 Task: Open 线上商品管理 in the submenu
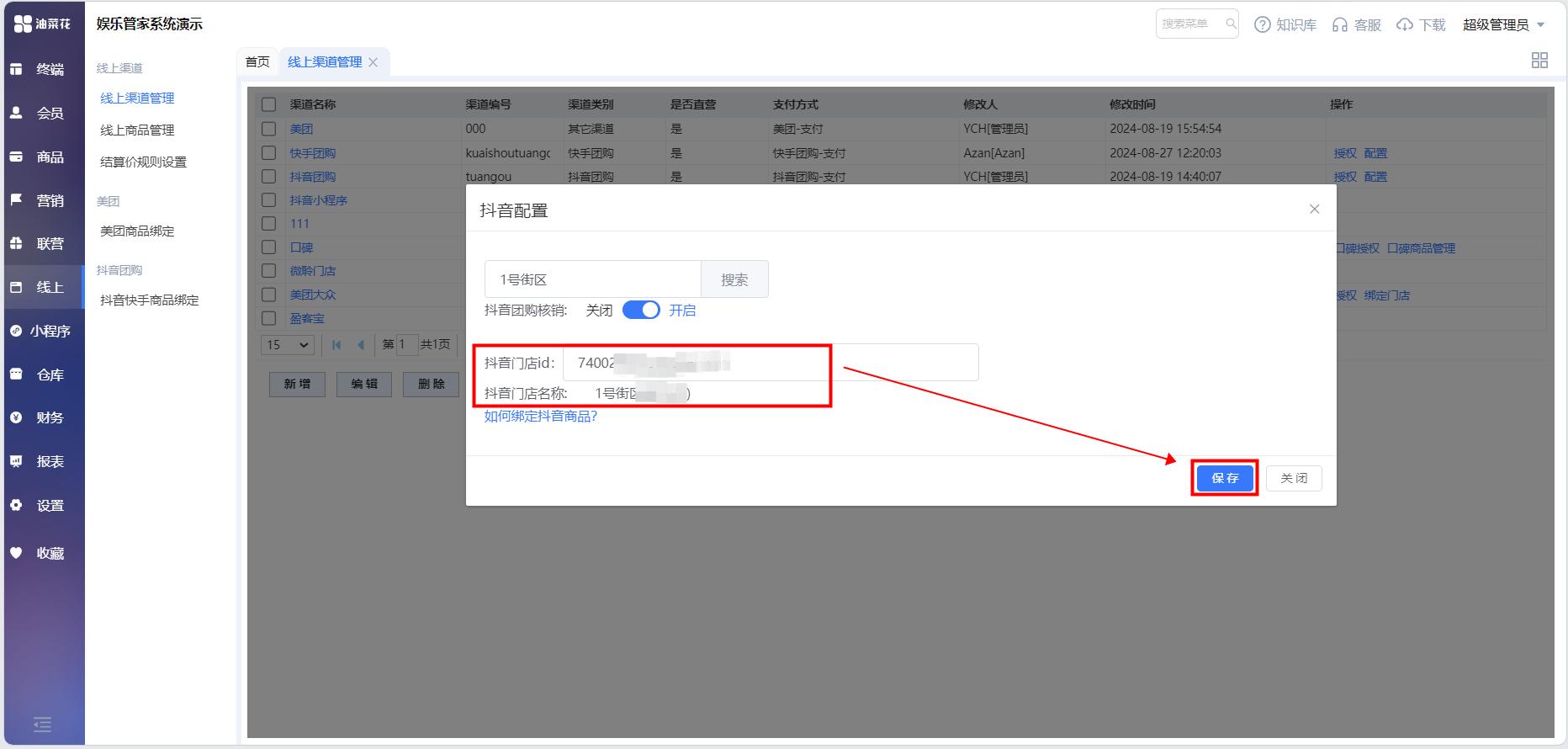tap(137, 130)
